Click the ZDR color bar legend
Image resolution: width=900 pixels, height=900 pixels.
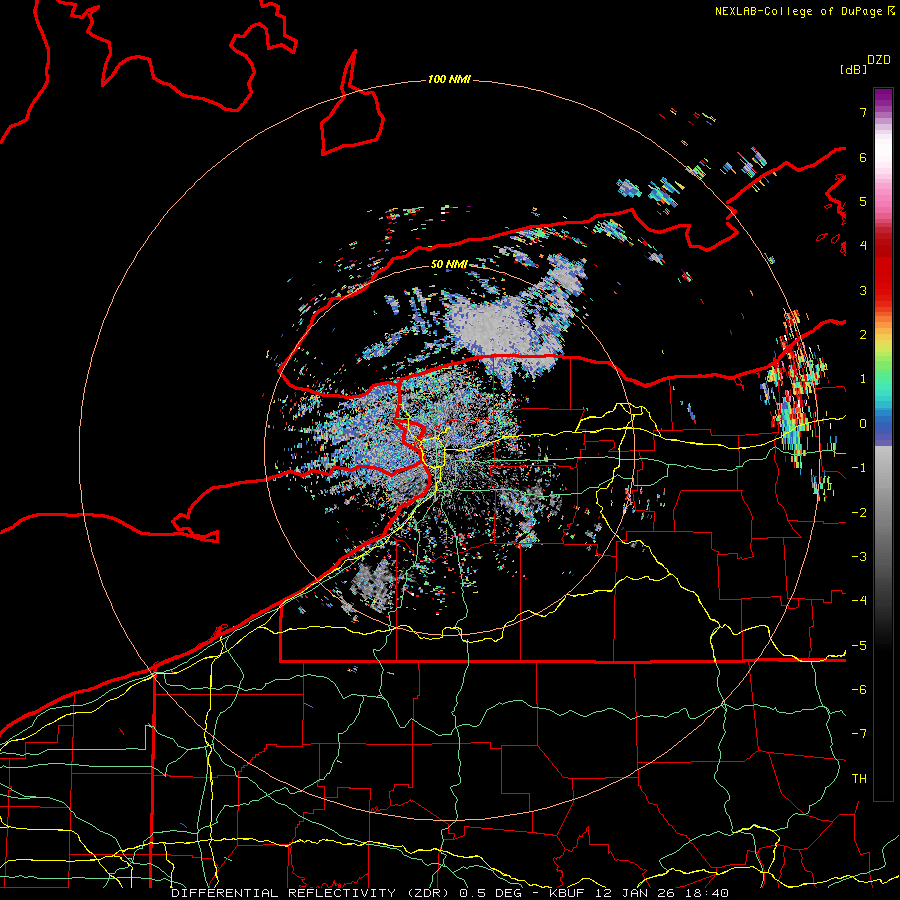tap(883, 444)
